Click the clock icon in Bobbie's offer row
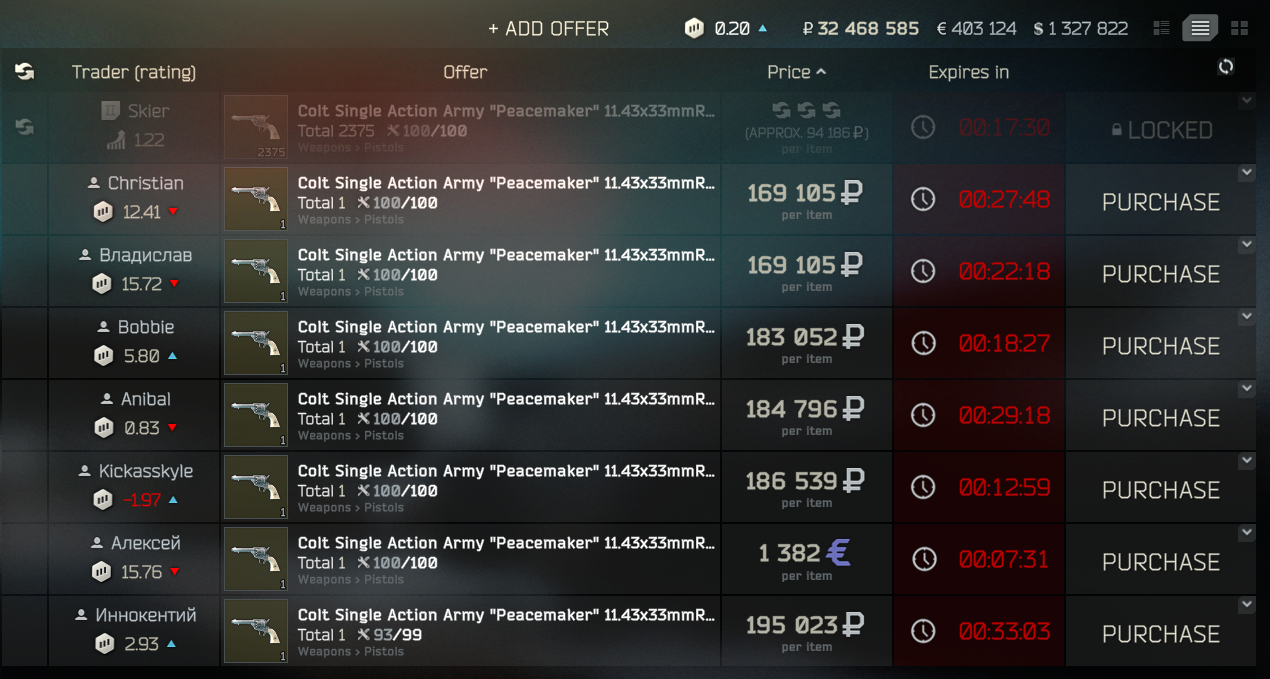The height and width of the screenshot is (679, 1270). [x=923, y=343]
